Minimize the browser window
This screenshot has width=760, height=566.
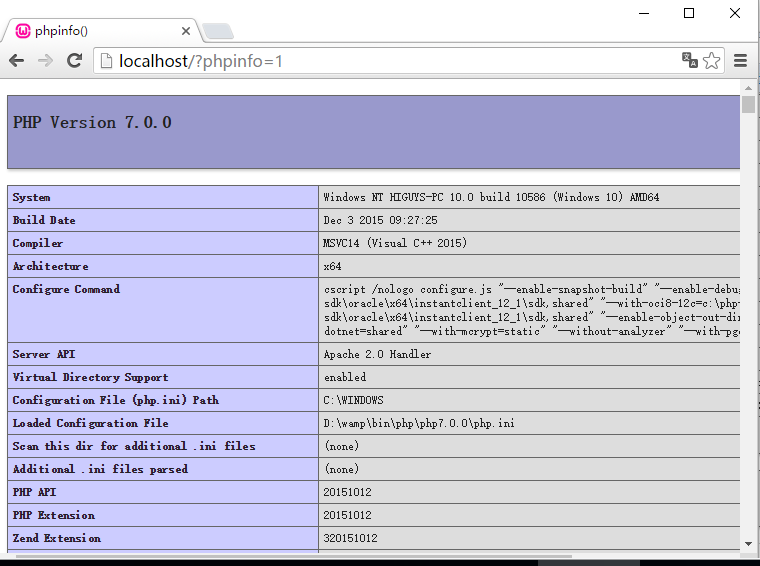pyautogui.click(x=644, y=13)
